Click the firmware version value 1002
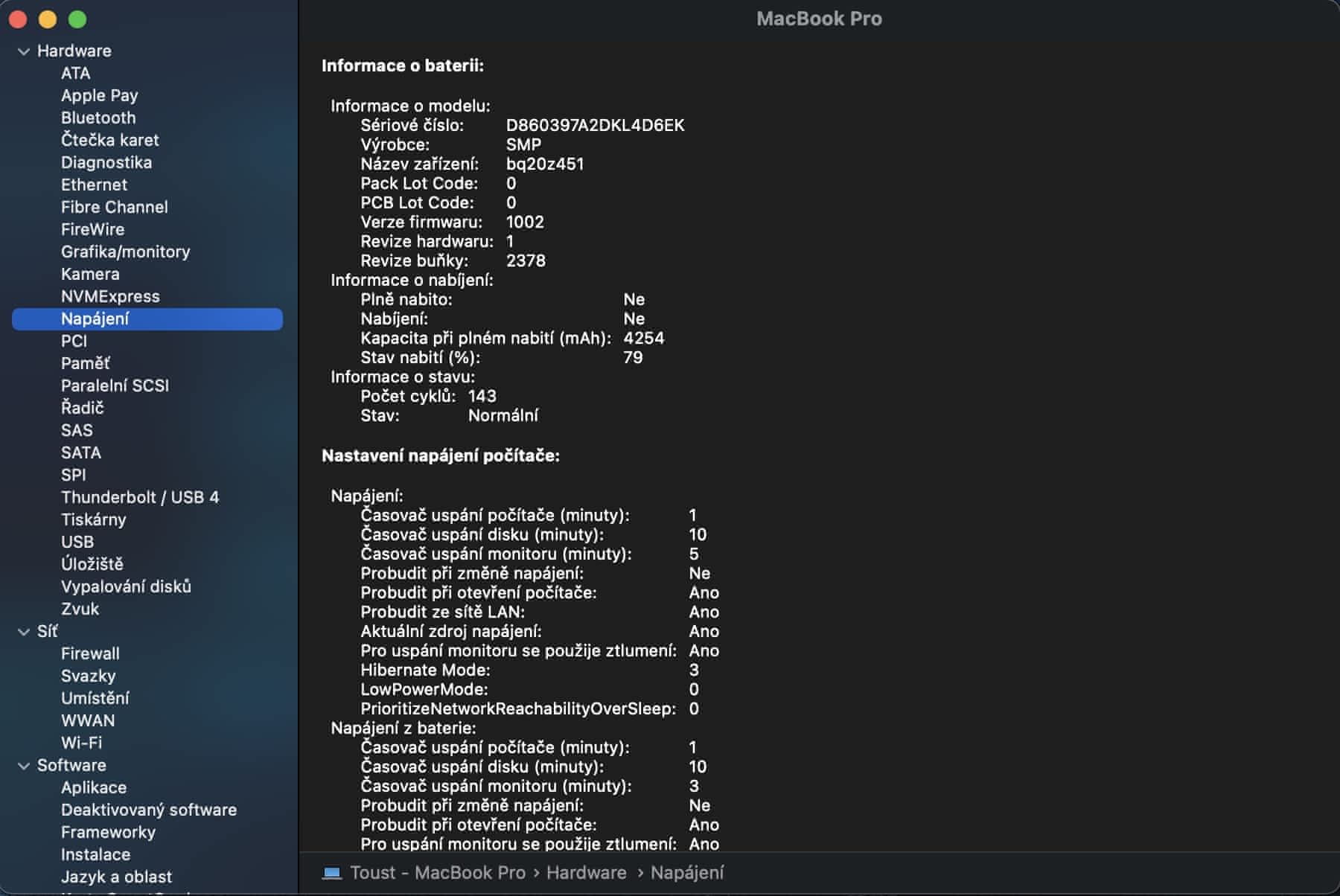The image size is (1340, 896). [525, 222]
